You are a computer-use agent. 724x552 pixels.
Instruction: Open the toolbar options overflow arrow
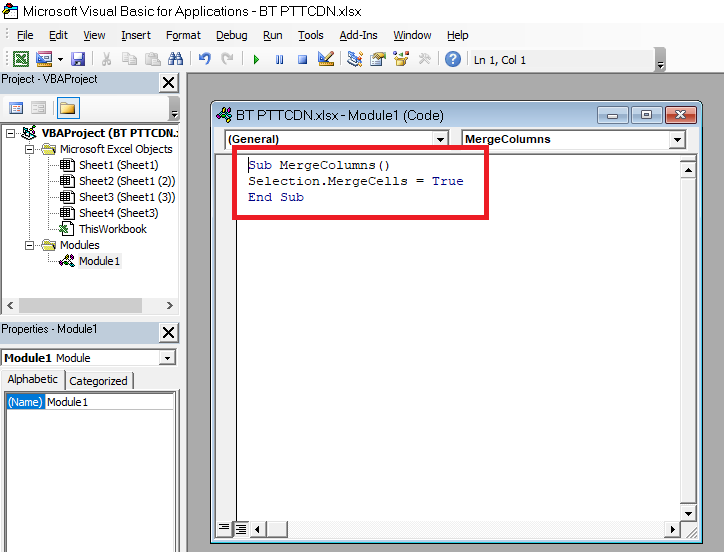pos(660,60)
